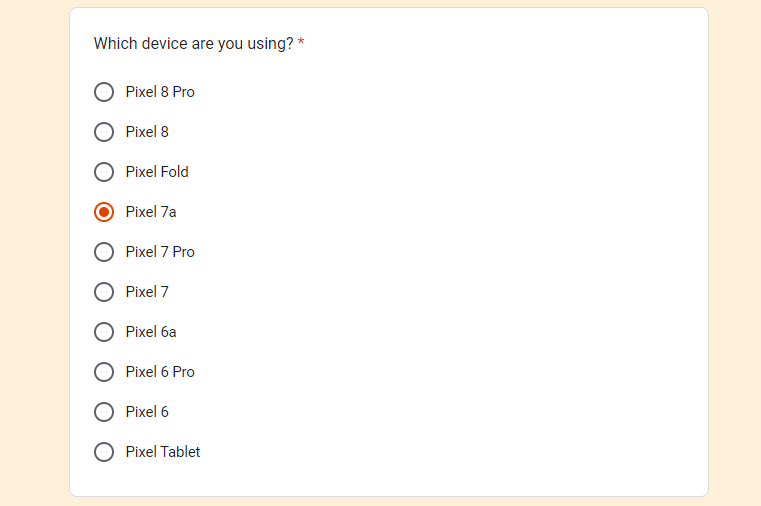Click the "Pixel 6 Pro" label text
Viewport: 761px width, 506px height.
coord(160,372)
